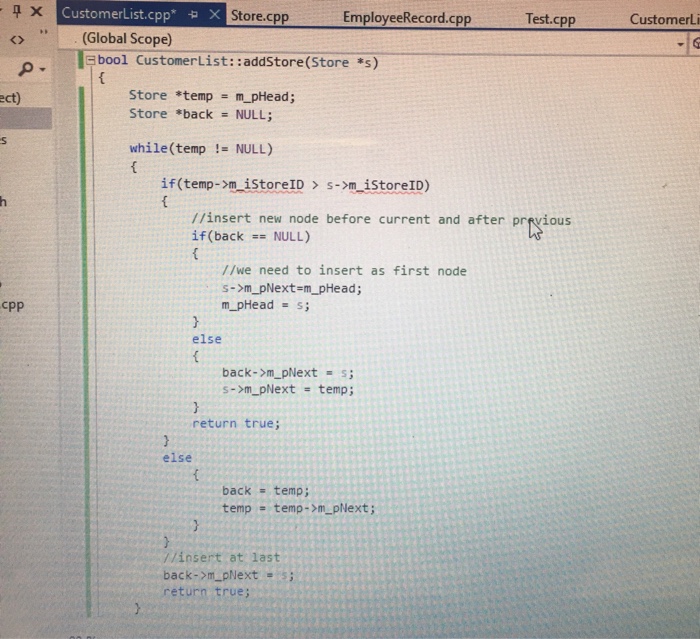Click the code view angle brackets icon

[17, 40]
